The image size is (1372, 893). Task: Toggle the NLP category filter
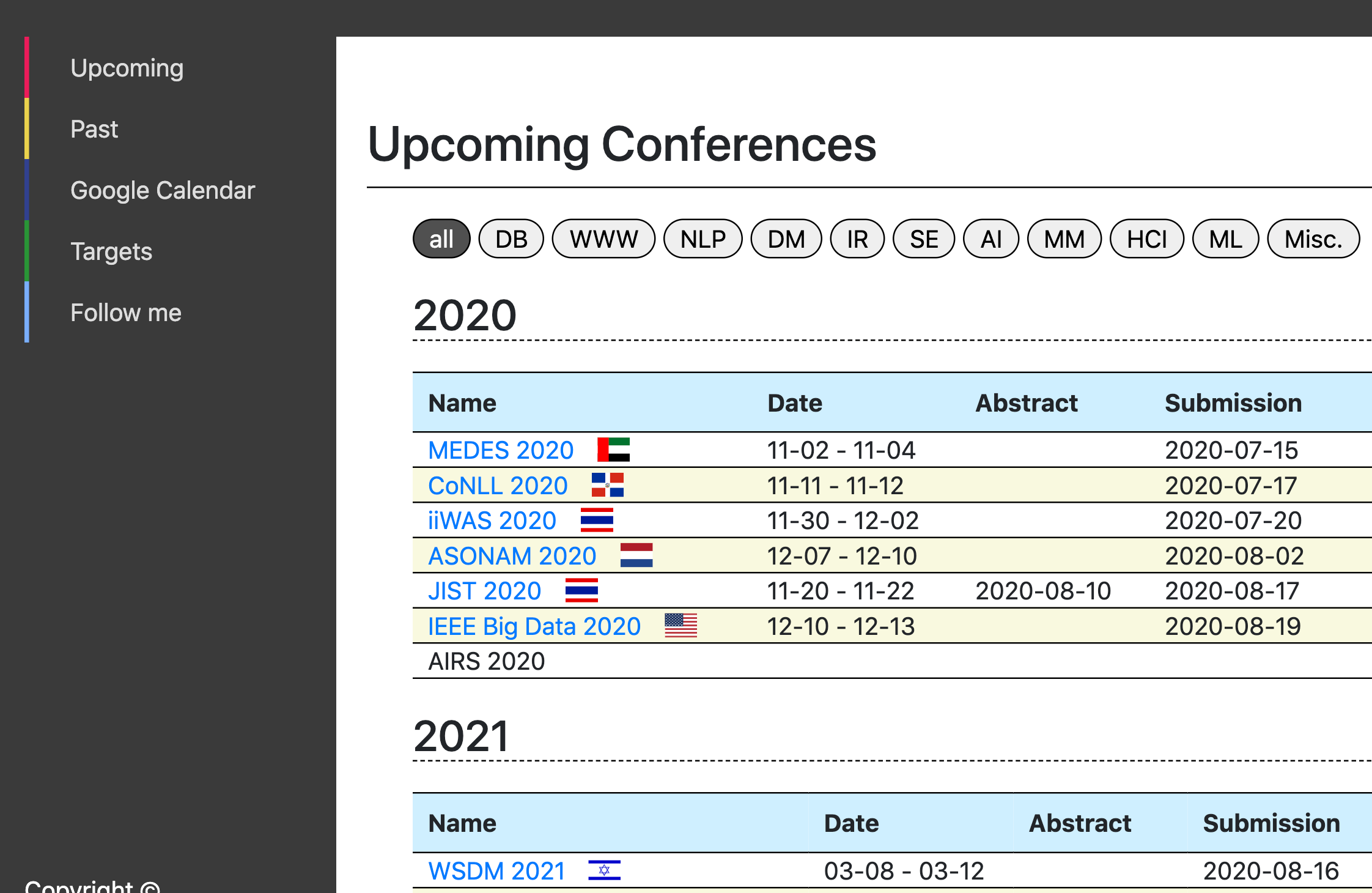[x=703, y=239]
